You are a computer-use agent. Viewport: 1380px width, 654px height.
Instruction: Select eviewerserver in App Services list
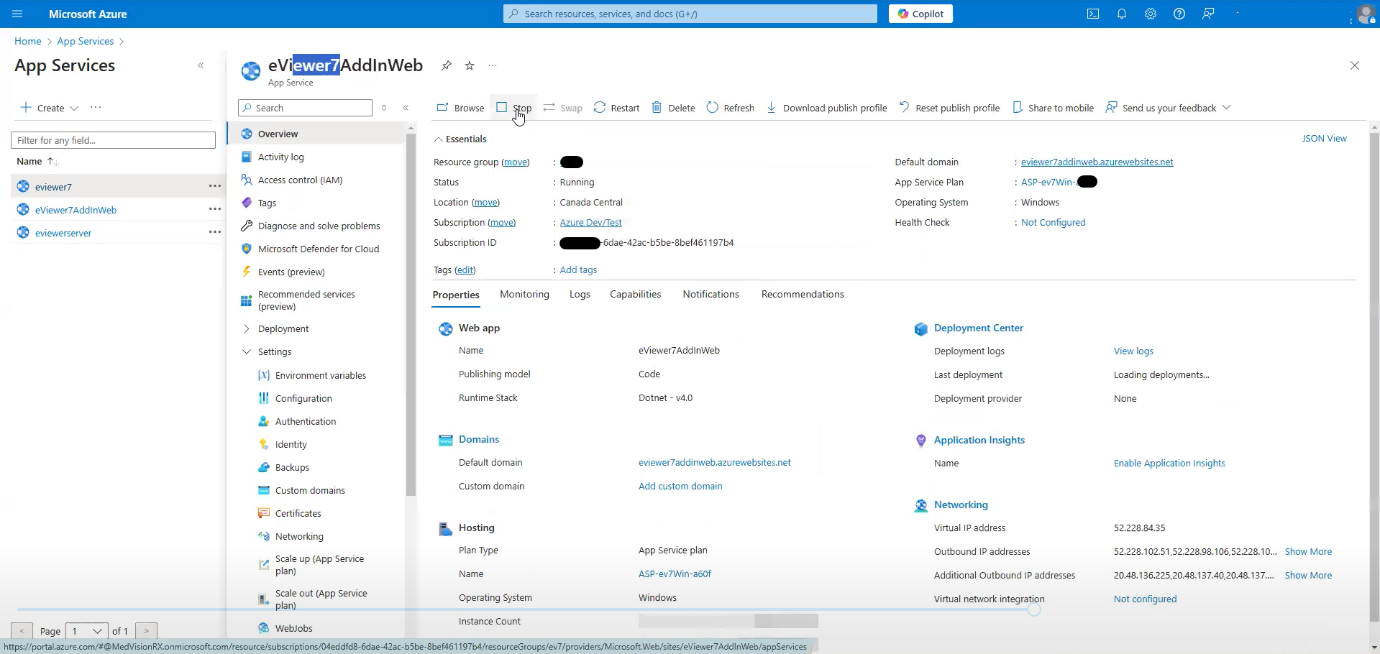pos(63,233)
